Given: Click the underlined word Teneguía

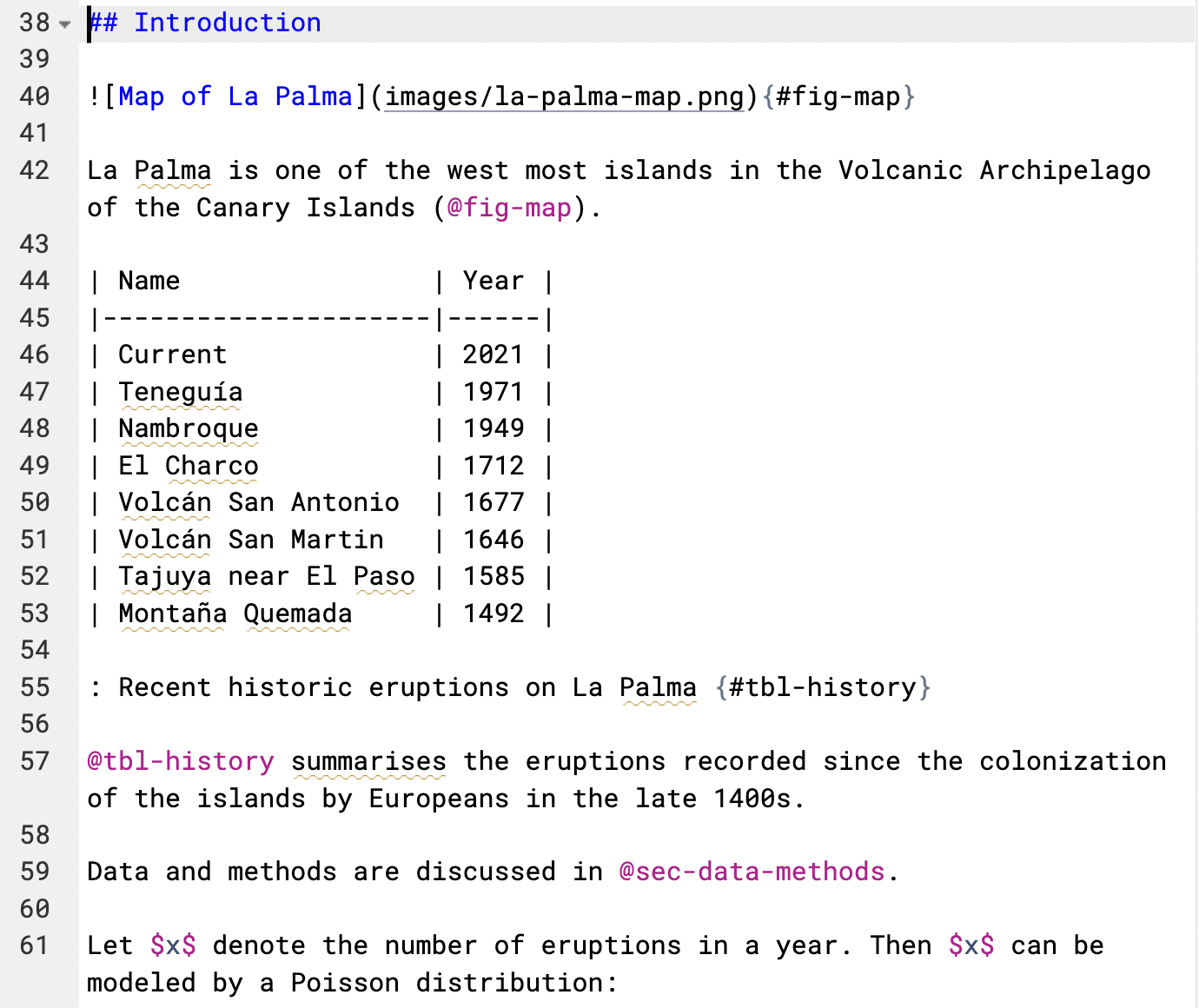Looking at the screenshot, I should 180,392.
